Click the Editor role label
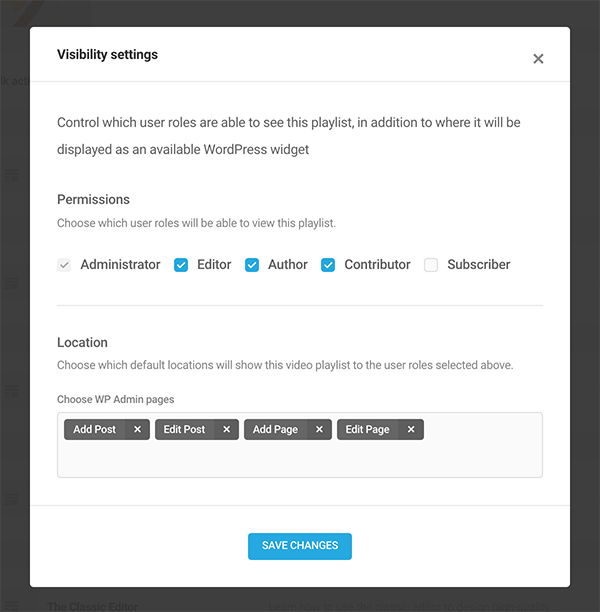Image resolution: width=600 pixels, height=612 pixels. tap(214, 265)
